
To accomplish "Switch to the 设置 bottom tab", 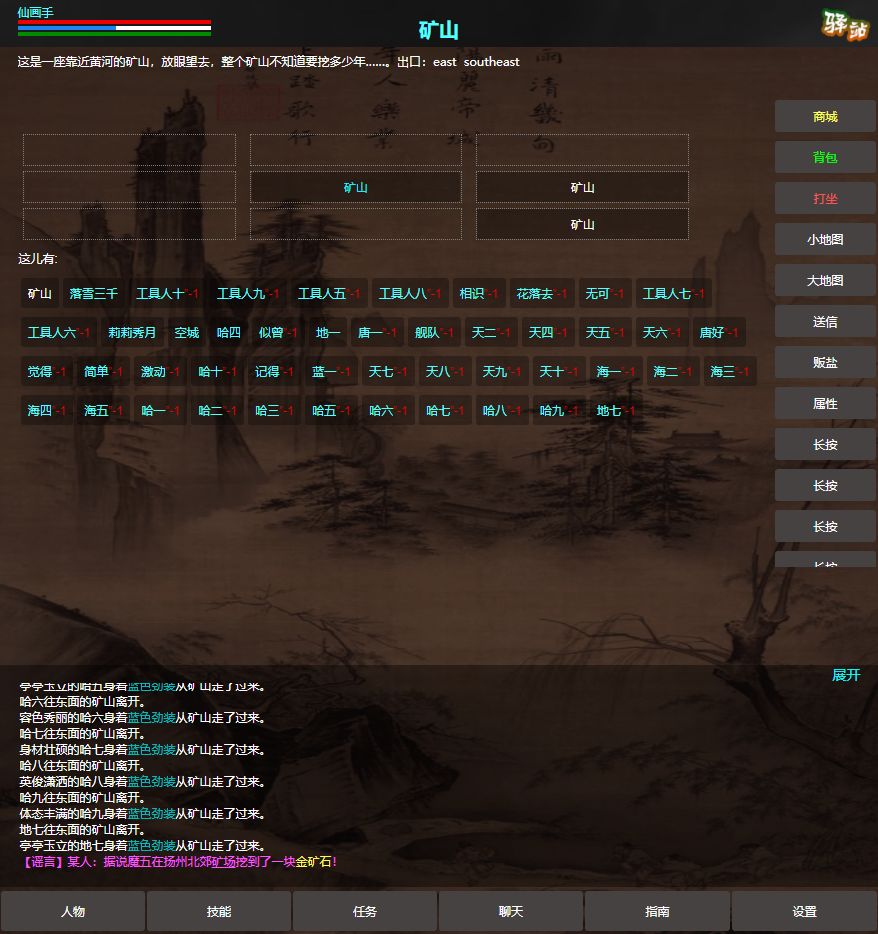I will coord(804,911).
